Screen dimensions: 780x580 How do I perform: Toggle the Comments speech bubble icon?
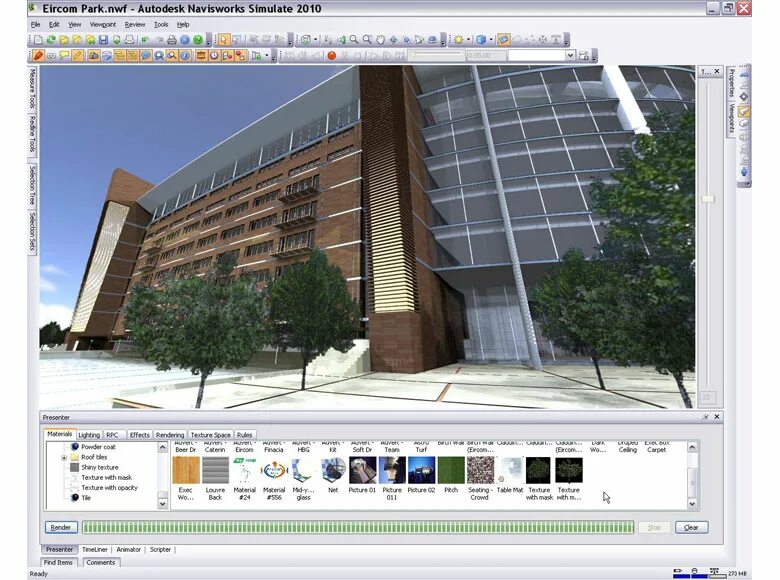point(146,56)
